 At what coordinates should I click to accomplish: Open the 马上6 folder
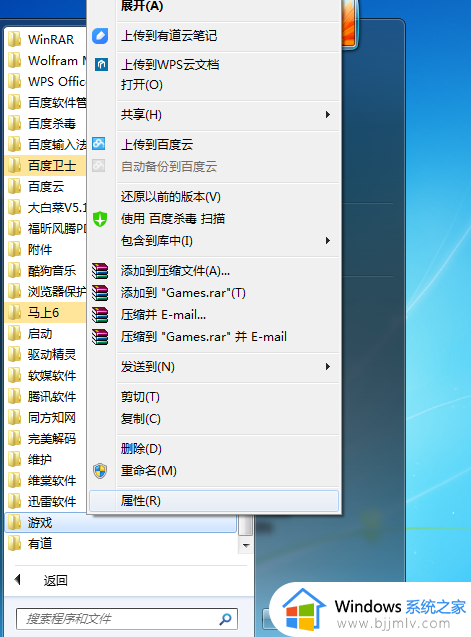46,312
